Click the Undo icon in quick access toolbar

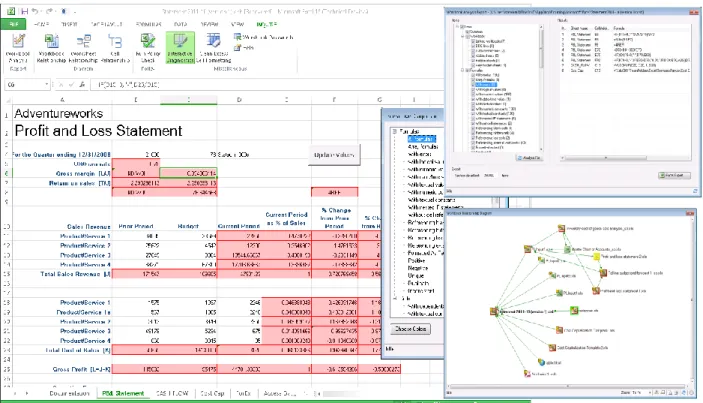coord(36,11)
